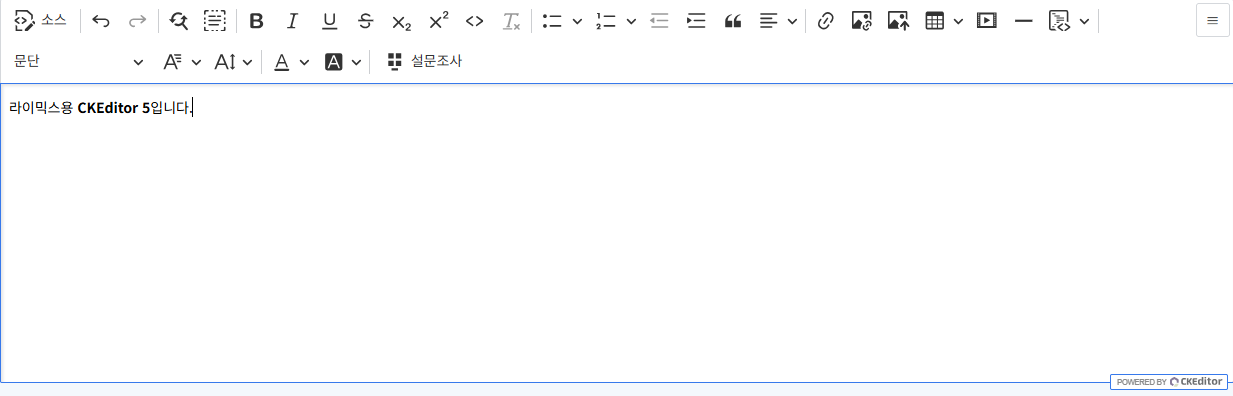Click the 설문조사 survey button
Viewport: 1233px width, 396px height.
(x=425, y=62)
